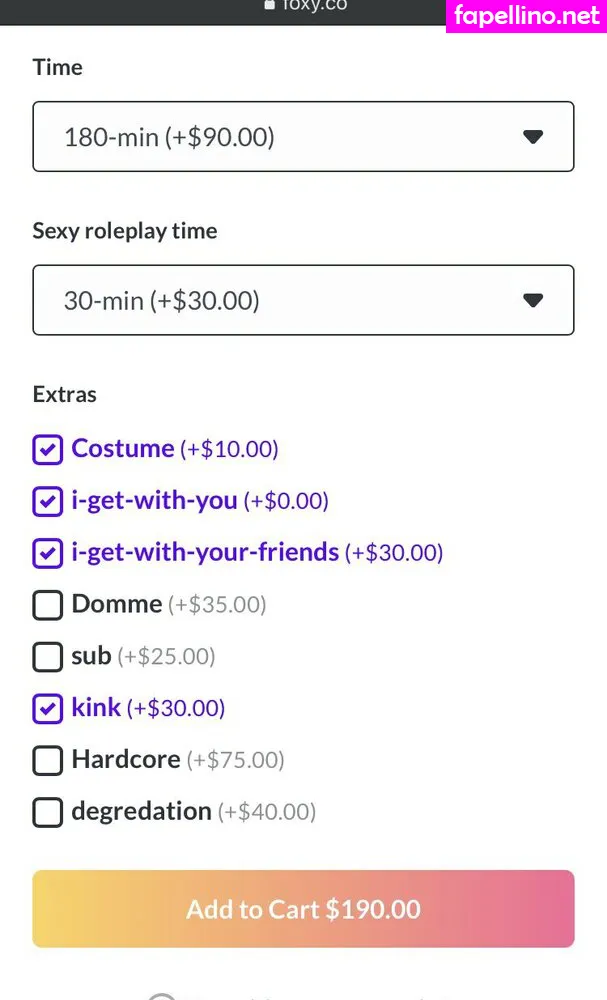607x1000 pixels.
Task: Click the kink option label
Action: 96,708
